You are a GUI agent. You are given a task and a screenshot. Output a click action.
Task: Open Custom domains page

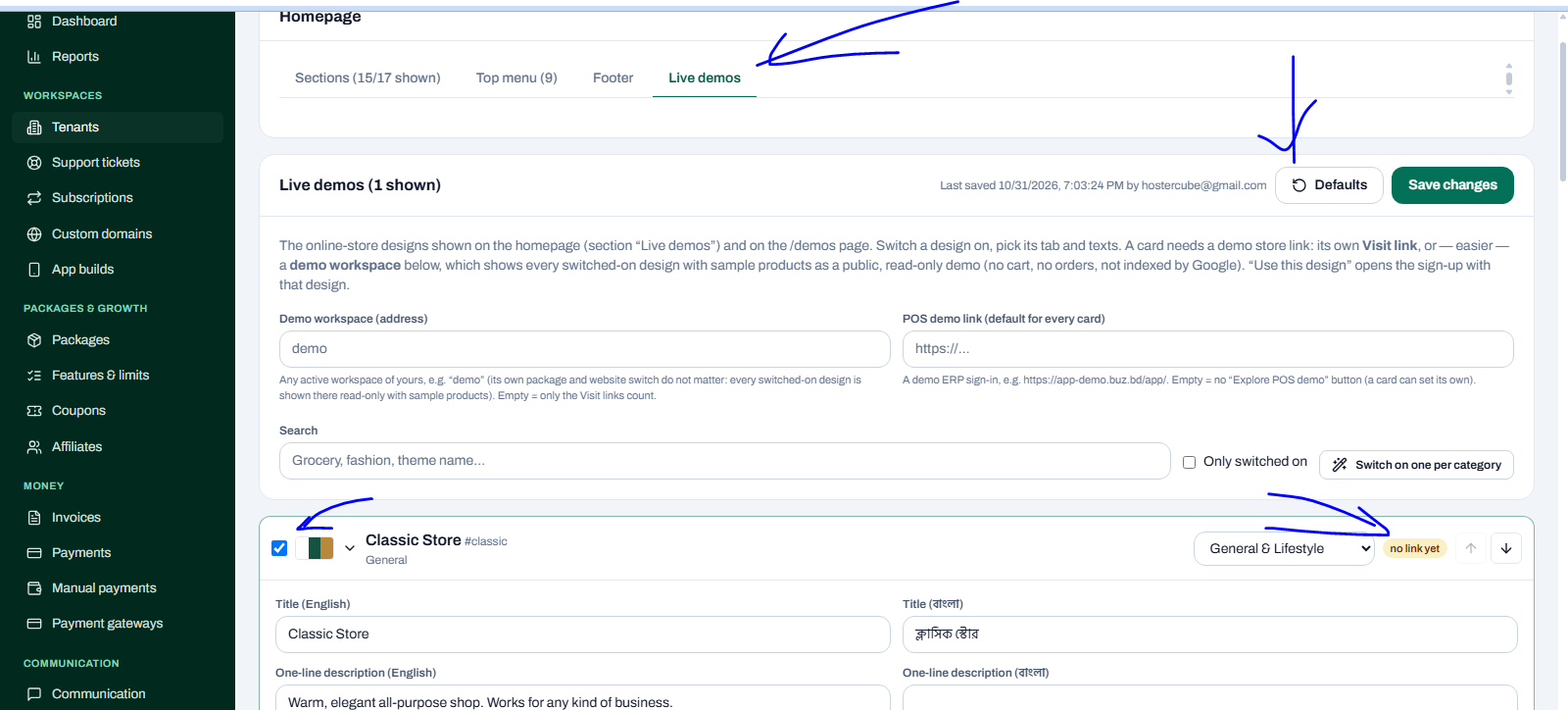118,233
